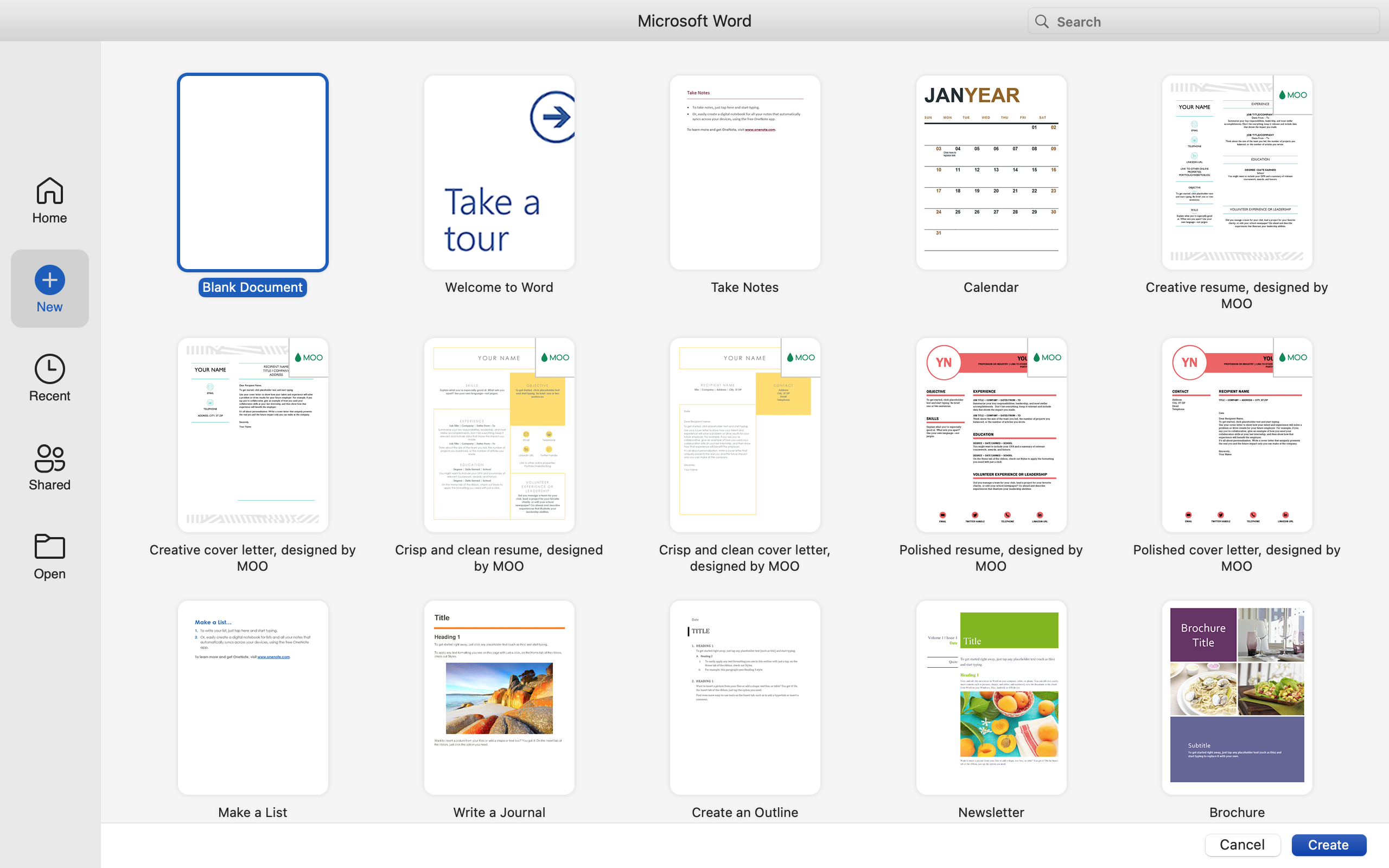The height and width of the screenshot is (868, 1389).
Task: Choose Creative resume designed by MOO
Action: [x=1237, y=172]
